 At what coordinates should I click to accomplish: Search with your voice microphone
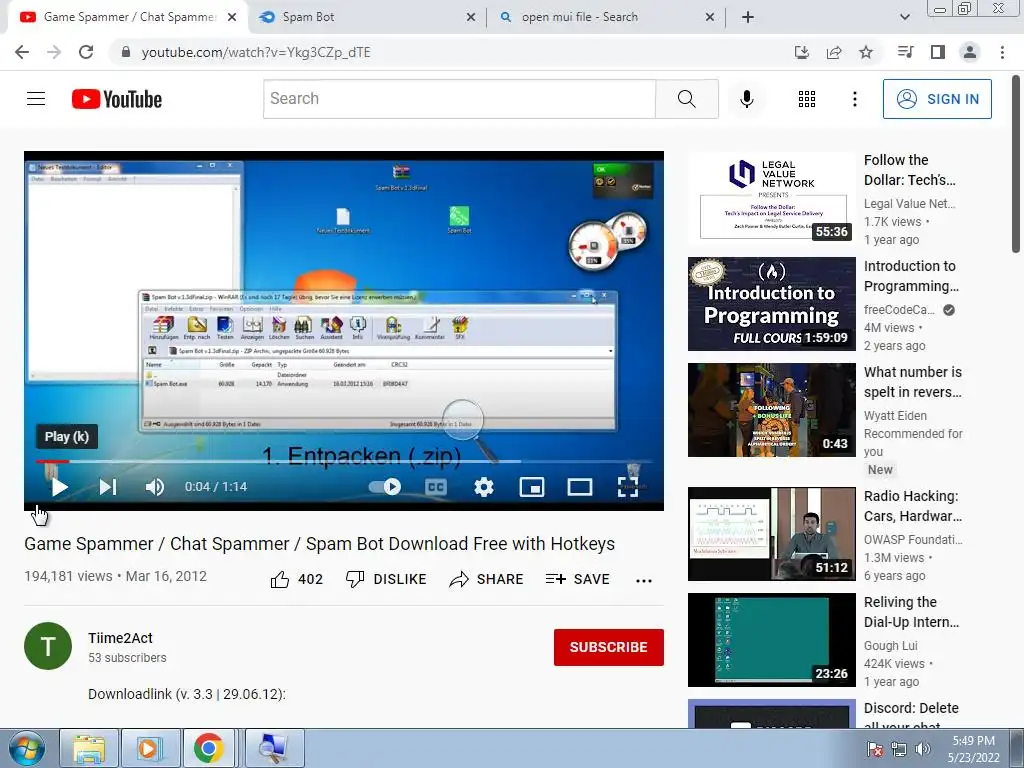tap(746, 99)
